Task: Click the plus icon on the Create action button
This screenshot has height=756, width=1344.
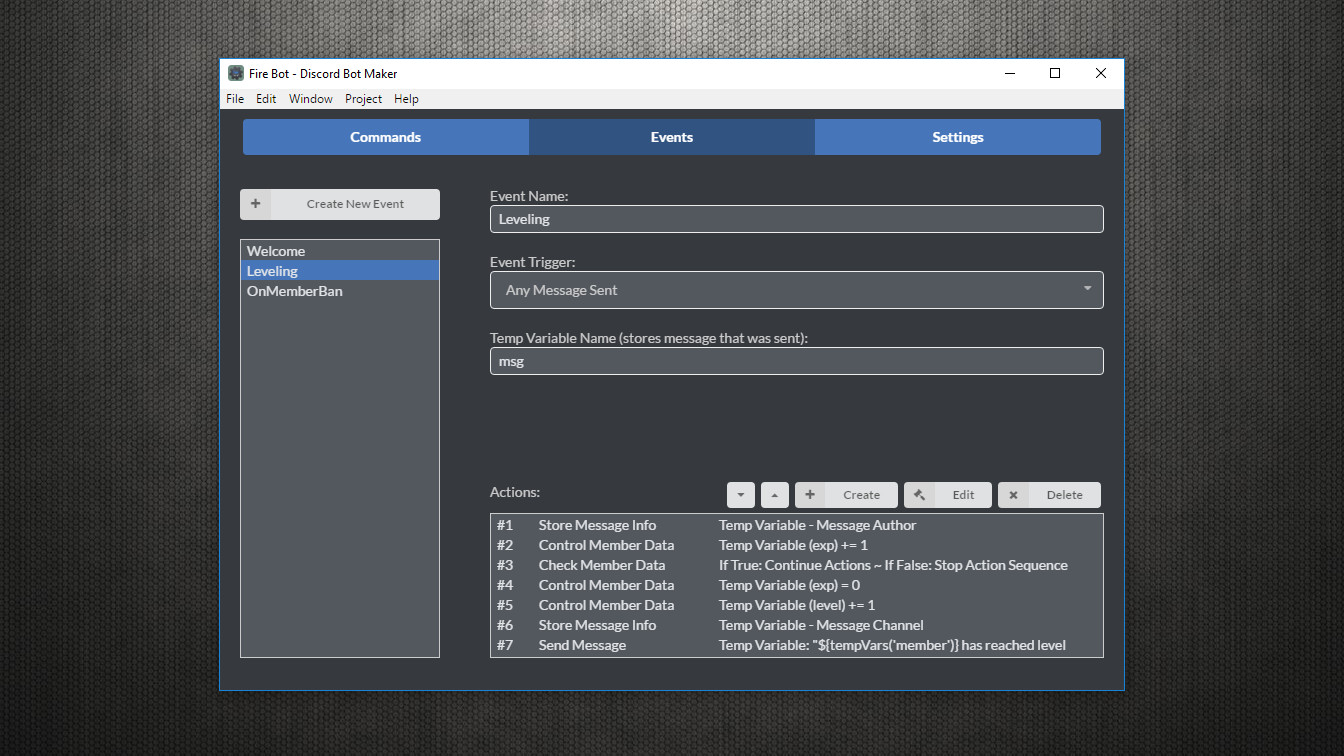Action: (811, 494)
